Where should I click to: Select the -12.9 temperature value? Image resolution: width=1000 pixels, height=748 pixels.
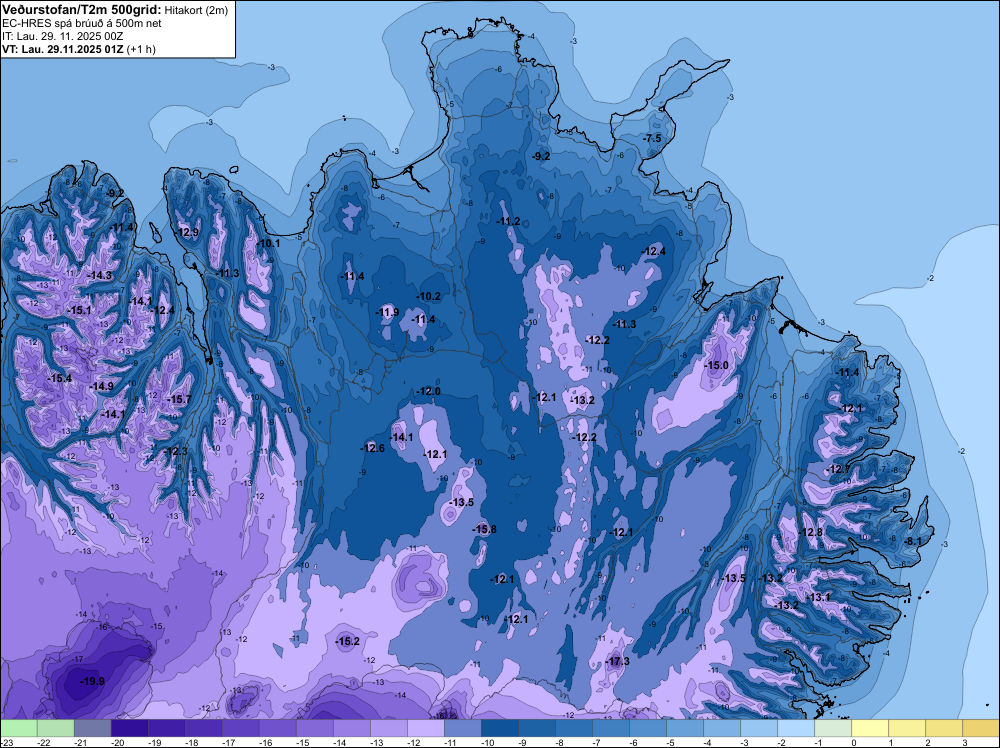187,232
